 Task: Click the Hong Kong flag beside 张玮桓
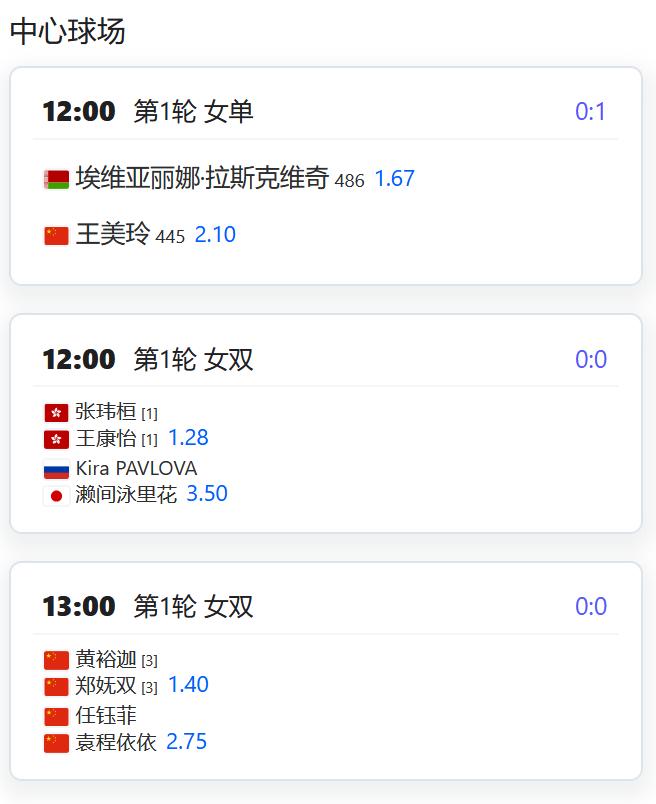[x=56, y=413]
